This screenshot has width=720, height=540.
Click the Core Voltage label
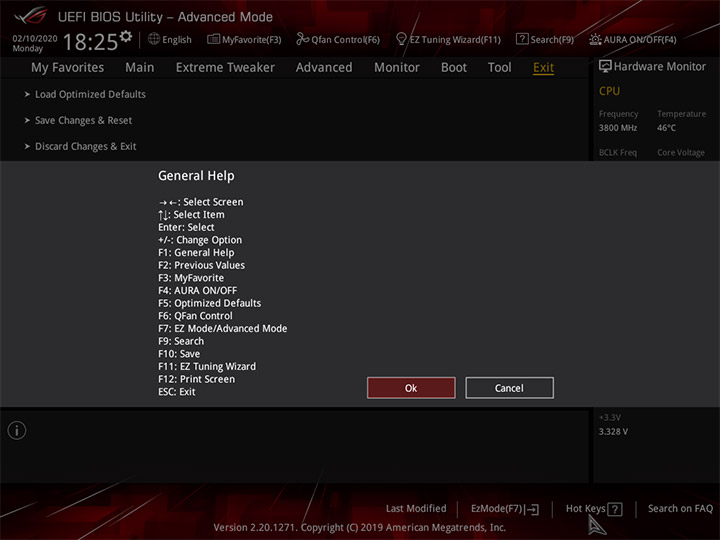pyautogui.click(x=681, y=152)
